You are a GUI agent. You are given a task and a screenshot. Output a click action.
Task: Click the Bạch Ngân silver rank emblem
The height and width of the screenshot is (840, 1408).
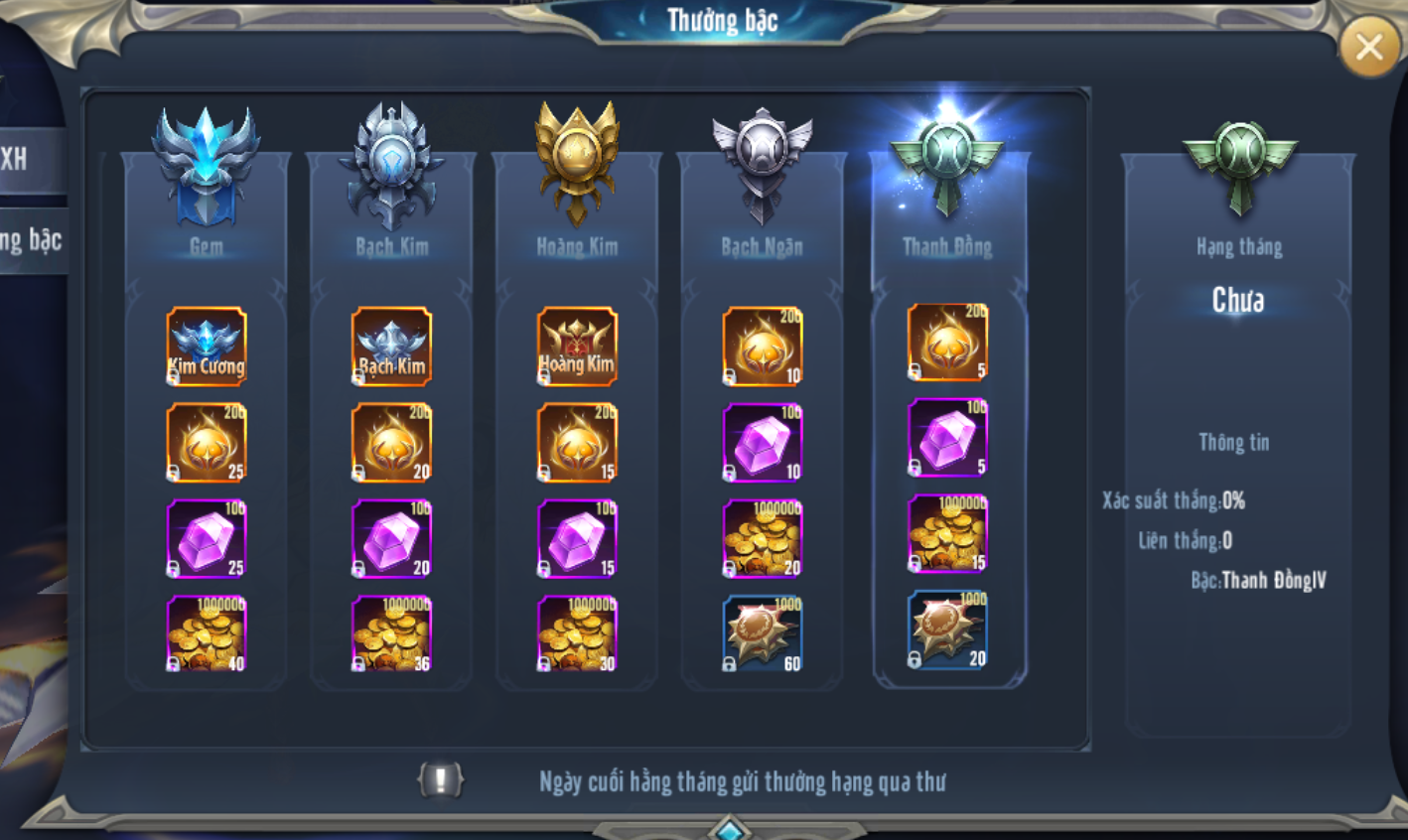coord(763,166)
